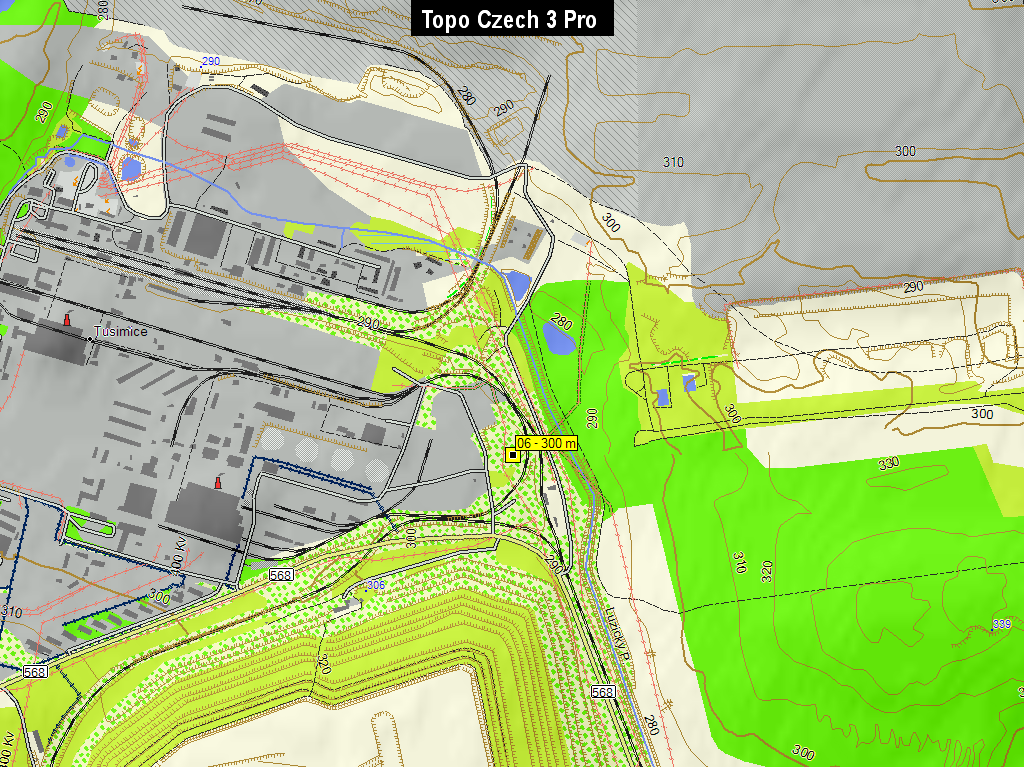
Task: Click the 568 road shield near spot height 306
Action: click(x=281, y=575)
